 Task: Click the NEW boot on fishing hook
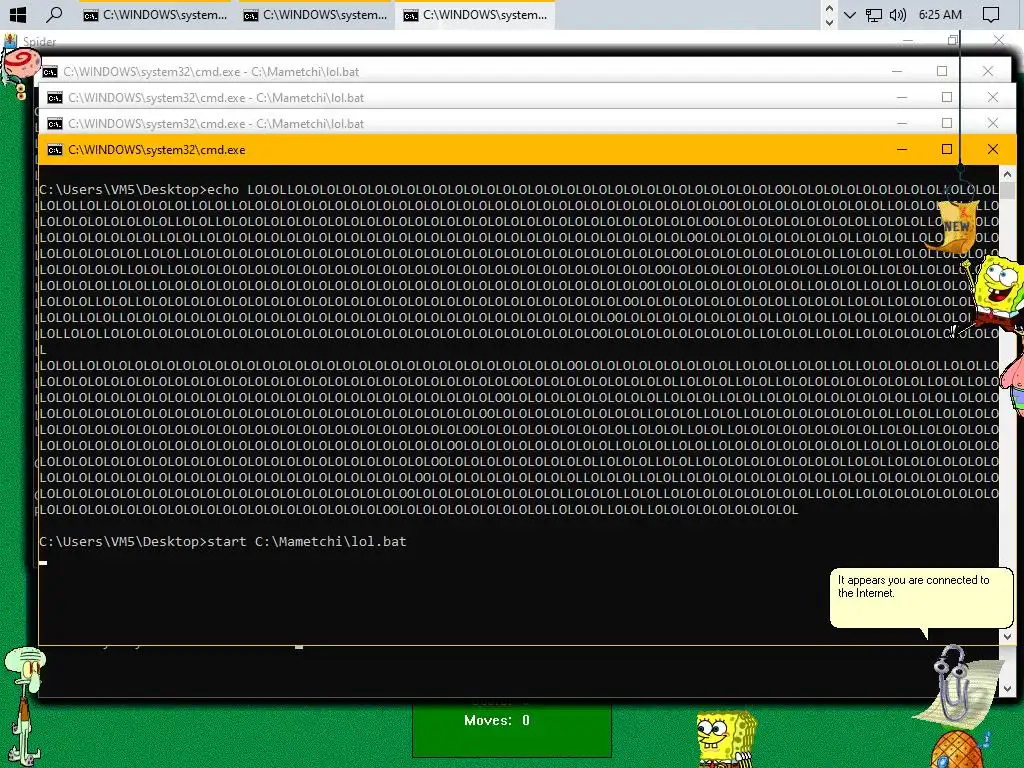(x=953, y=226)
